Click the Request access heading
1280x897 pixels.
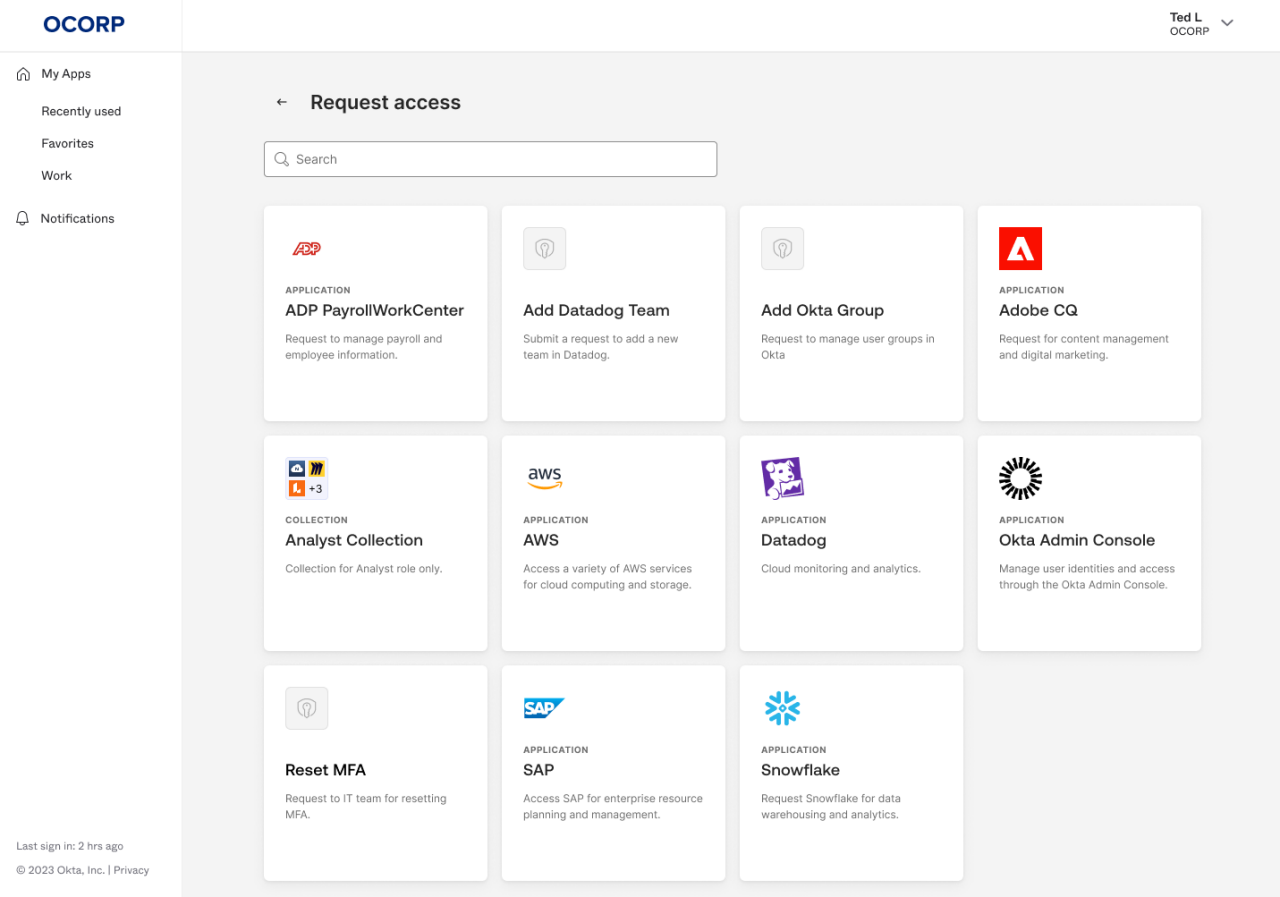pos(385,102)
